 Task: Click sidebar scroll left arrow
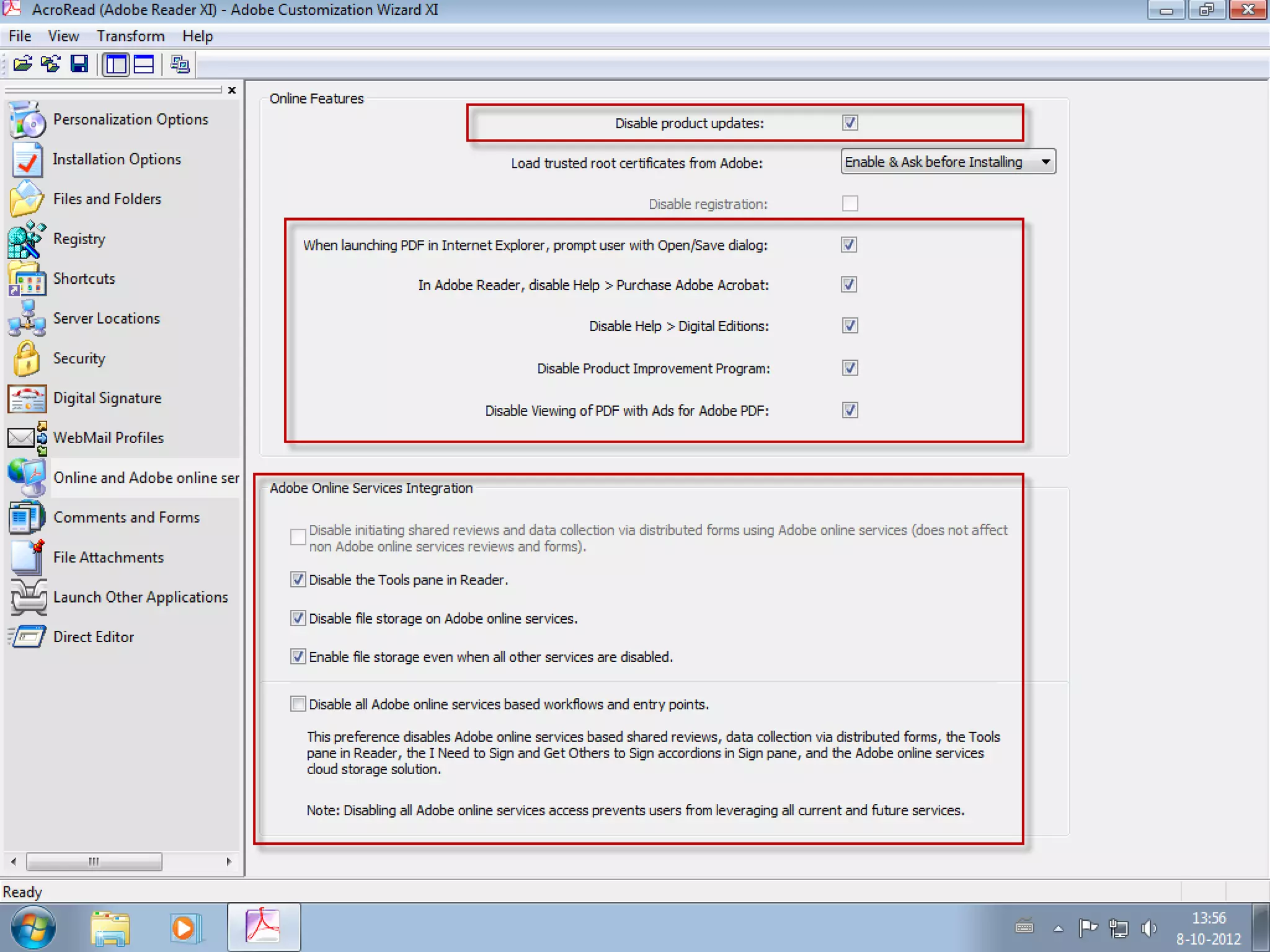pos(14,862)
